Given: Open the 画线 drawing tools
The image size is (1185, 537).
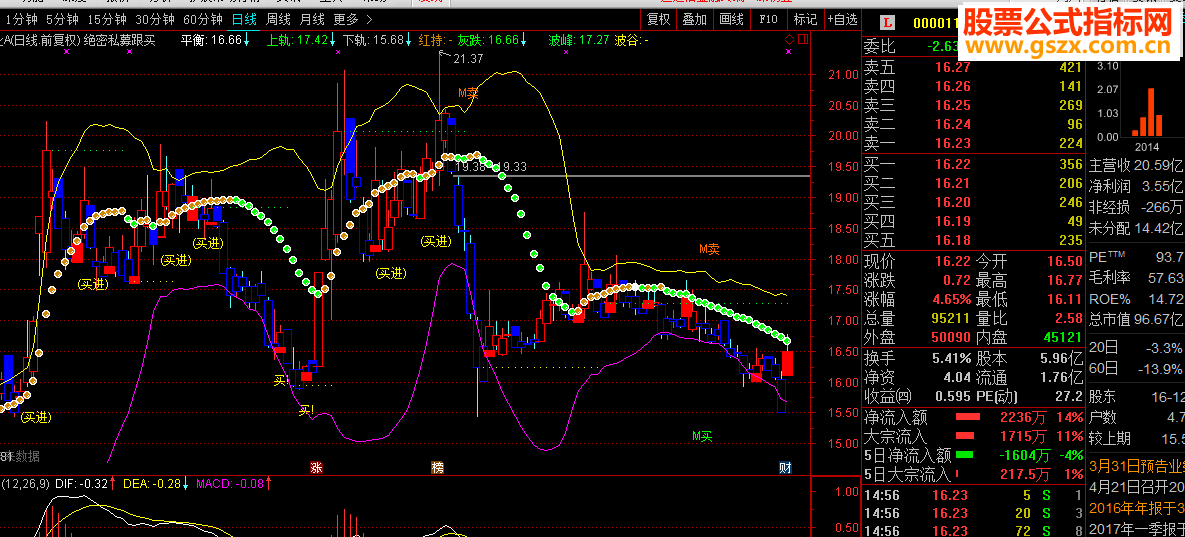Looking at the screenshot, I should (x=732, y=19).
